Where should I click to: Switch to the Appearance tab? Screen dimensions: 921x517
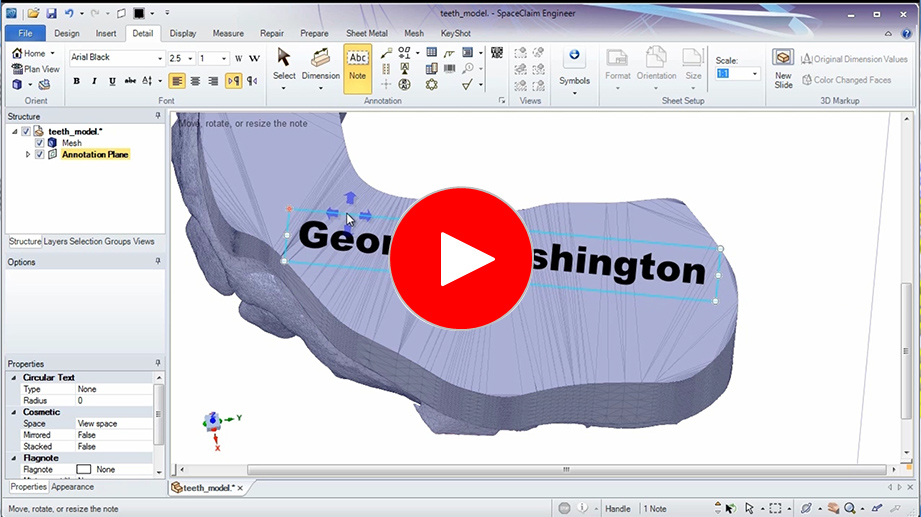pos(72,487)
